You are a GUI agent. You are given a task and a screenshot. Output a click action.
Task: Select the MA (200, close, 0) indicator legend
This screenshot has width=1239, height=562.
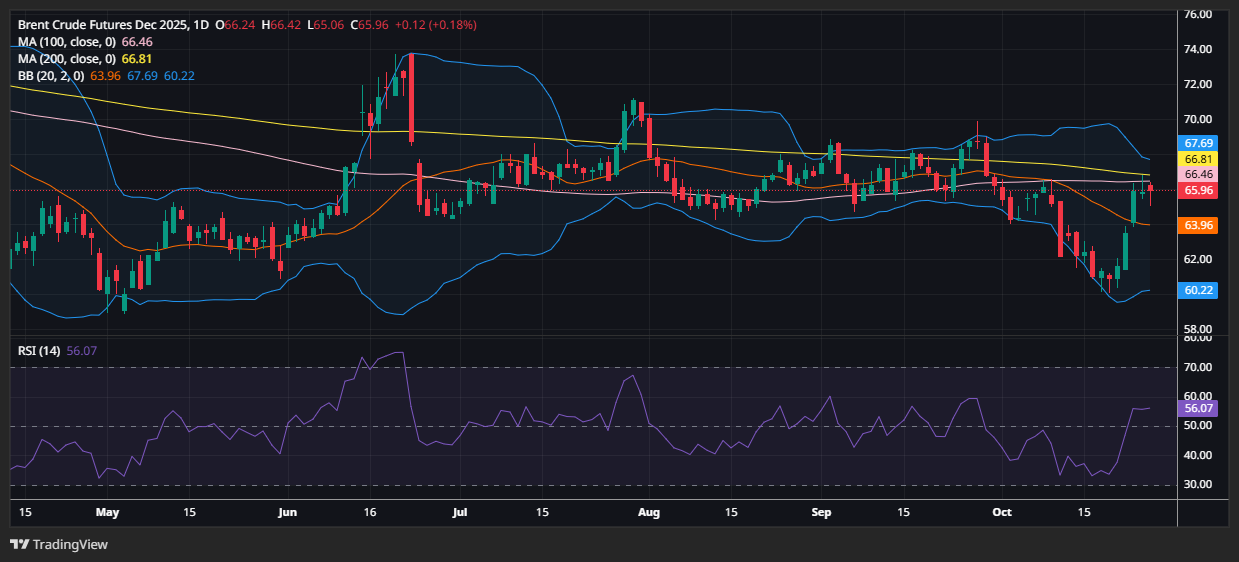(x=67, y=59)
